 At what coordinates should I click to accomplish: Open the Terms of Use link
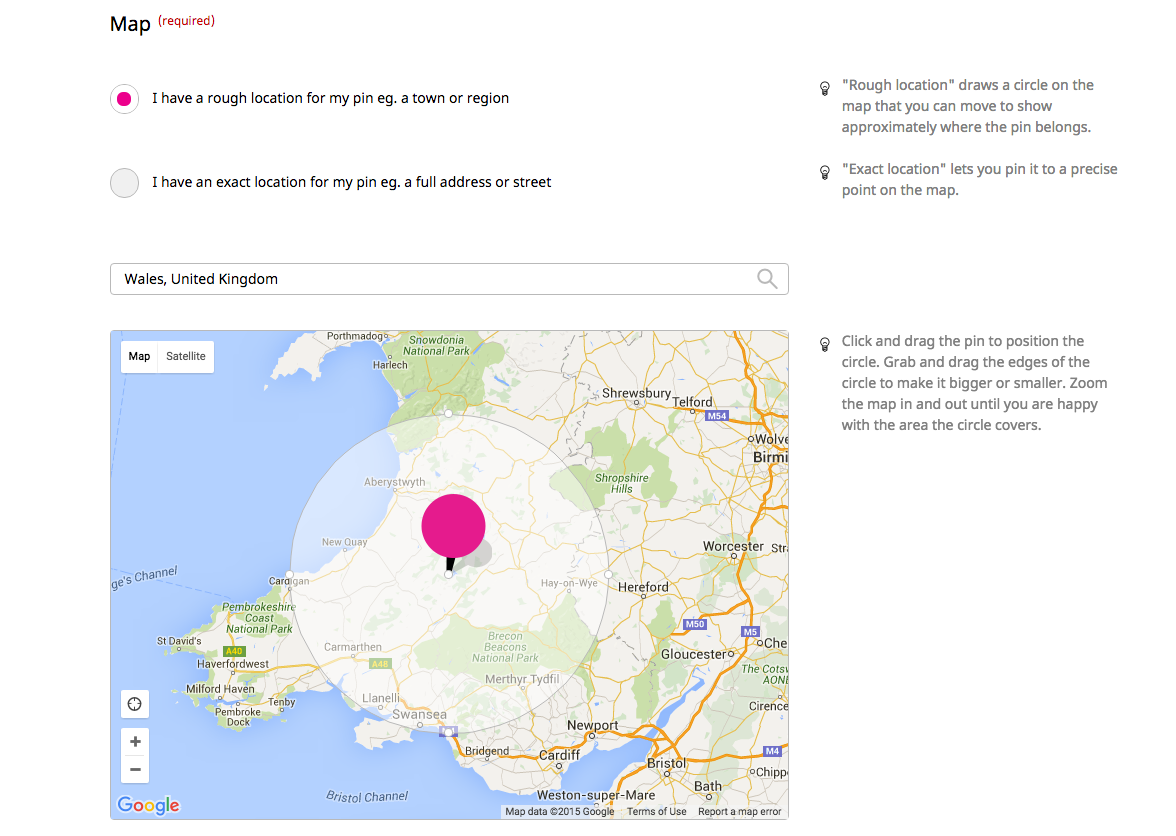click(x=656, y=811)
